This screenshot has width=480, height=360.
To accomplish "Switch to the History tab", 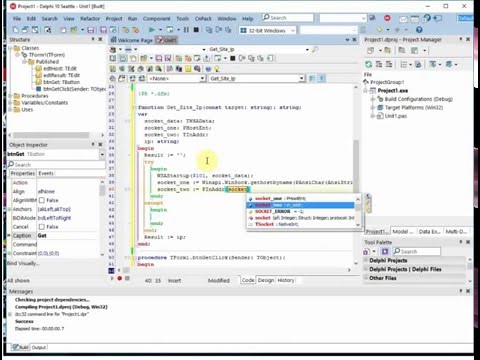I will point(286,280).
